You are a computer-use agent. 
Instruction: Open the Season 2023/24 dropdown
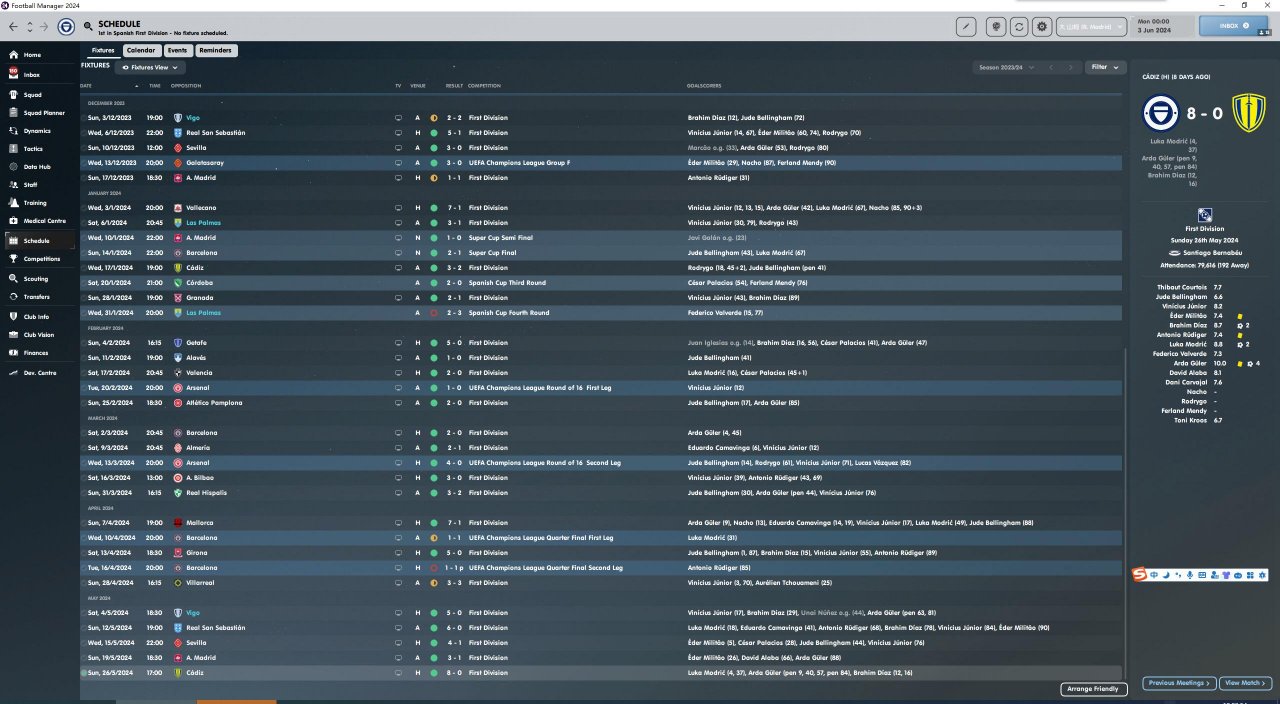tap(1006, 68)
